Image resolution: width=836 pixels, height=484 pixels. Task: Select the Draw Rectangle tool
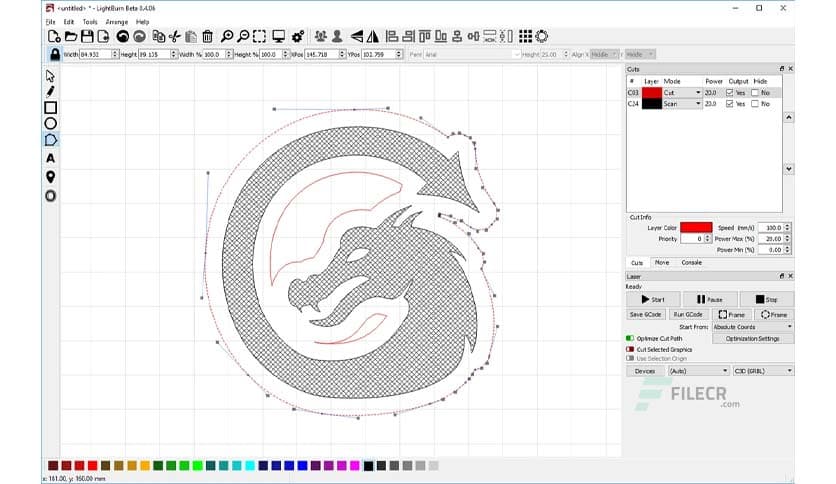(50, 107)
